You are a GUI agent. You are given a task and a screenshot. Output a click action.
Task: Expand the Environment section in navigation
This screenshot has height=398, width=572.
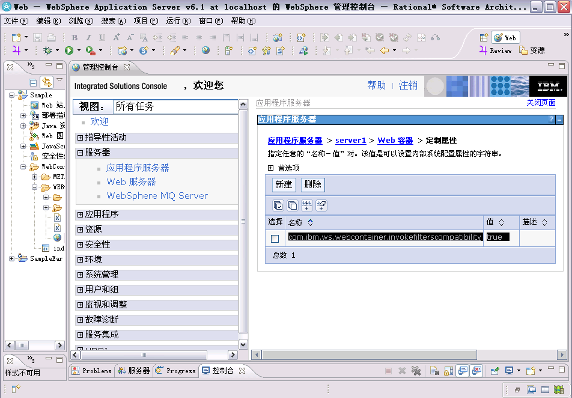coord(80,260)
